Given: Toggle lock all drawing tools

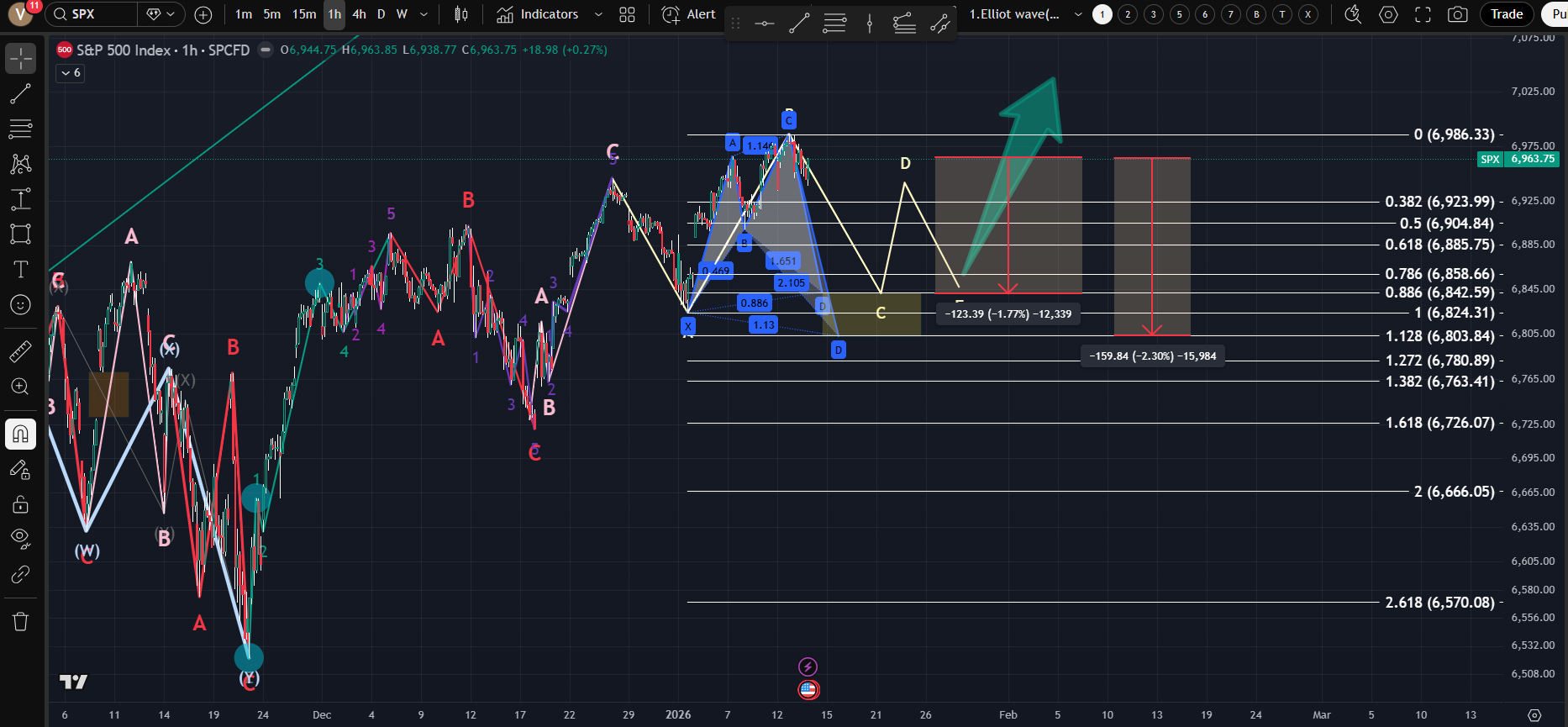Looking at the screenshot, I should click(20, 504).
